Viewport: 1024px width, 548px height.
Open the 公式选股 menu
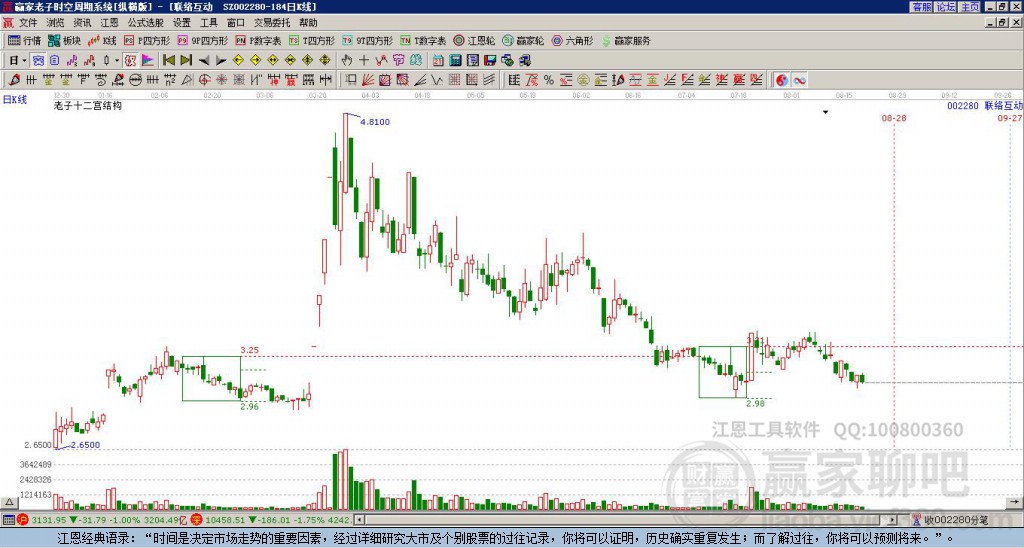click(145, 23)
